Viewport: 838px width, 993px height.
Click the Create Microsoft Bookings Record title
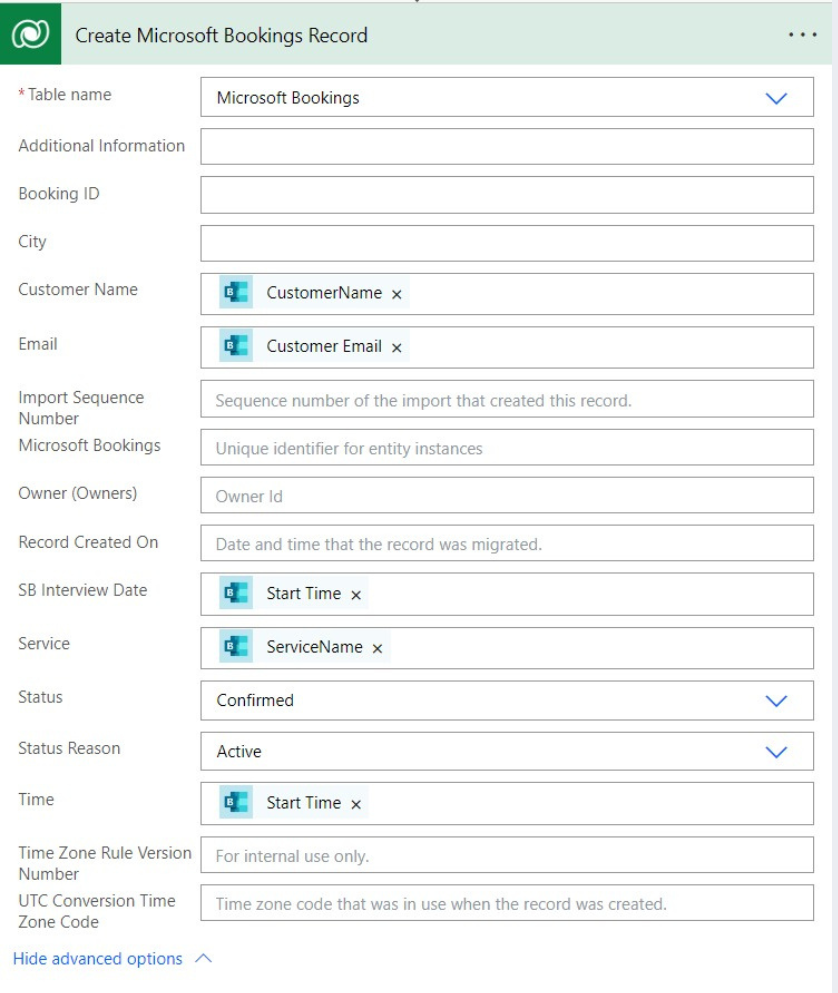221,35
